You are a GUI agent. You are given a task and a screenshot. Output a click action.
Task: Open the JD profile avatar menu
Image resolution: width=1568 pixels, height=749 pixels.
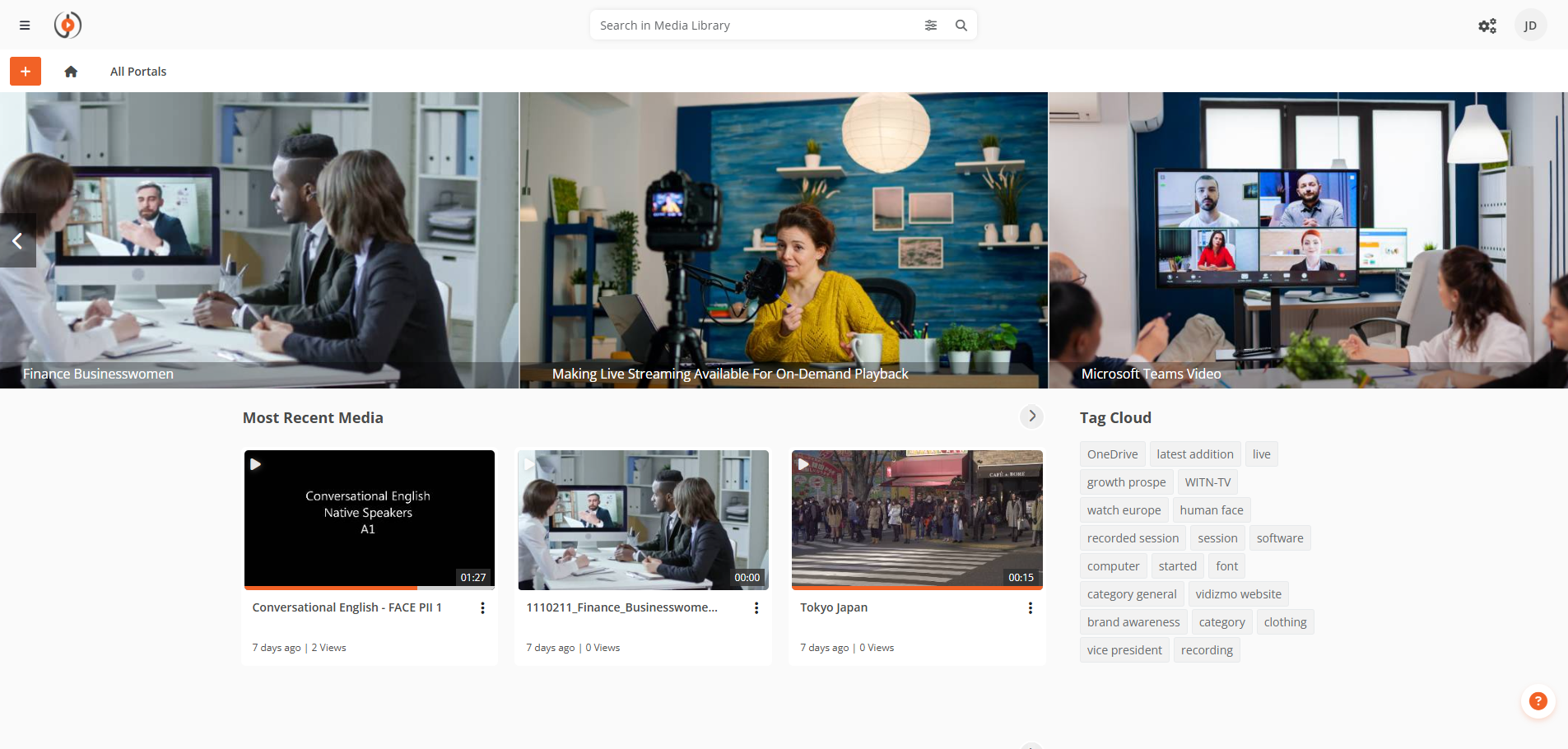click(x=1531, y=26)
